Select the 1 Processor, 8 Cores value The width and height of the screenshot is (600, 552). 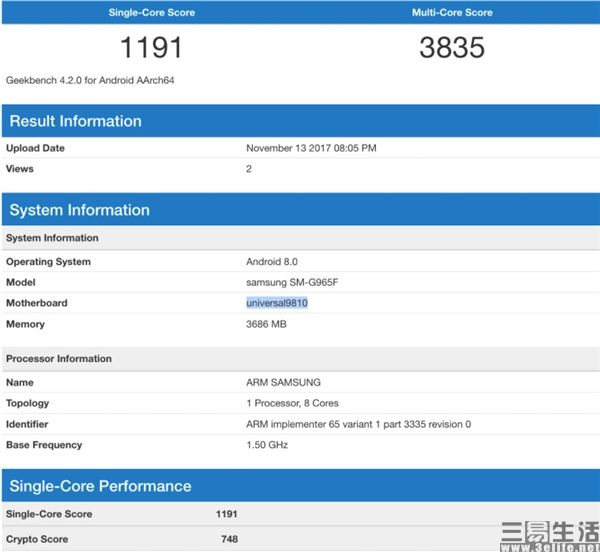coord(292,403)
